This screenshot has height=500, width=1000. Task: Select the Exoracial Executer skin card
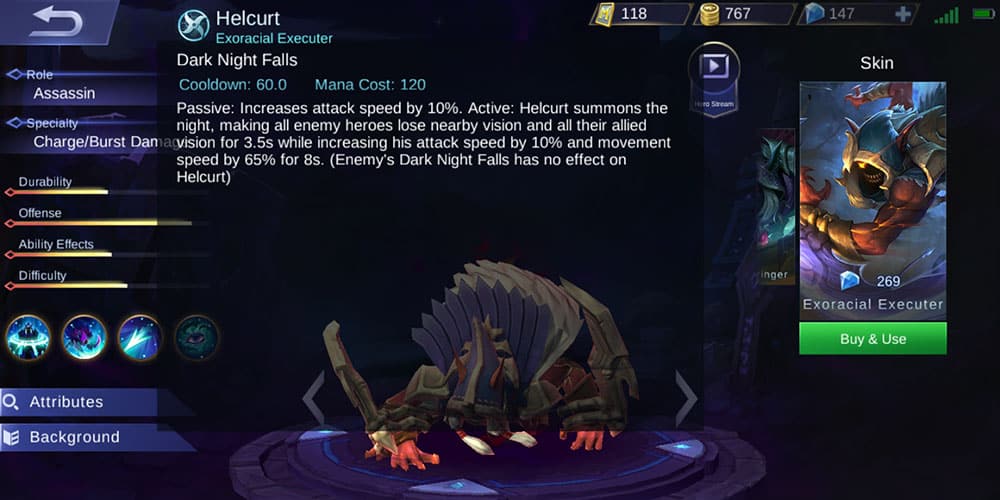(872, 200)
